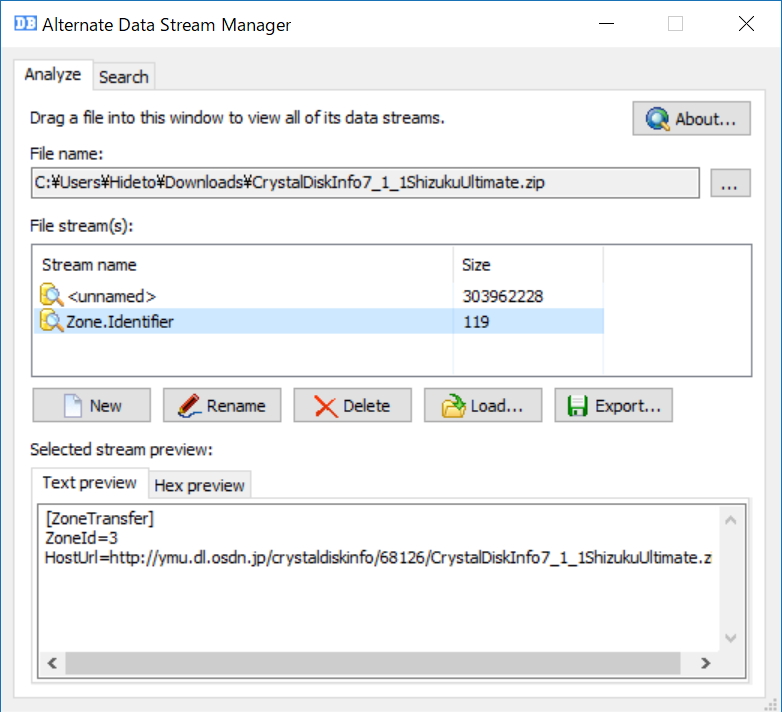
Task: Switch to the Search tab
Action: coord(123,77)
